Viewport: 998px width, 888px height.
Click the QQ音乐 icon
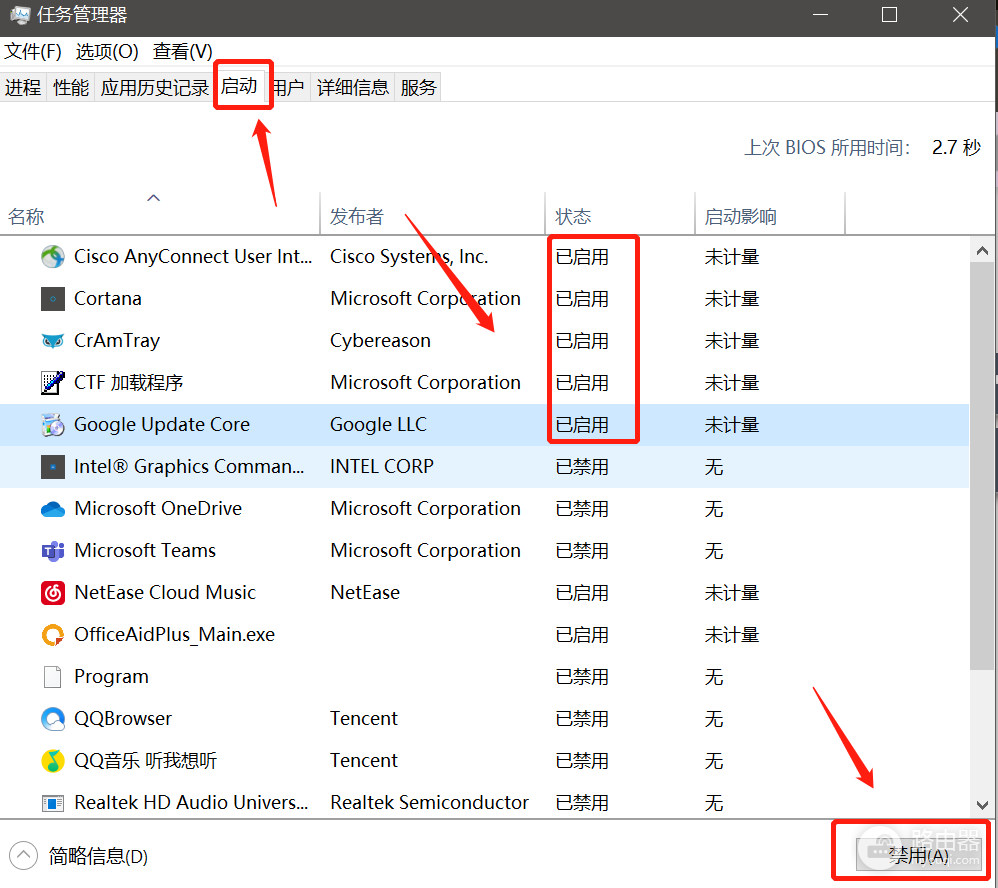click(x=53, y=761)
